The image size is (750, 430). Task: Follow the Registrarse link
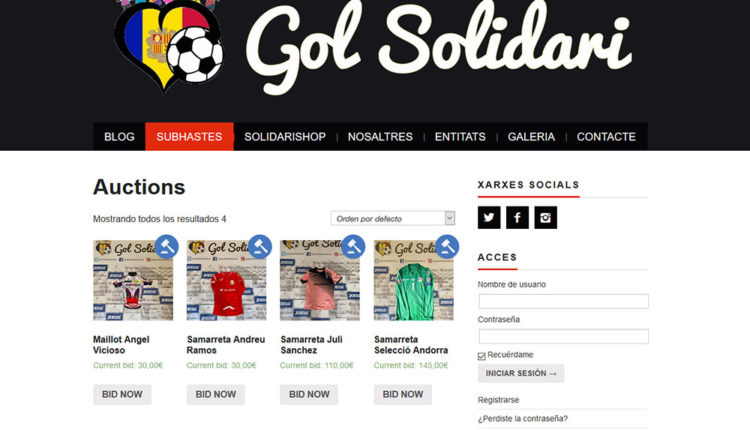point(498,400)
